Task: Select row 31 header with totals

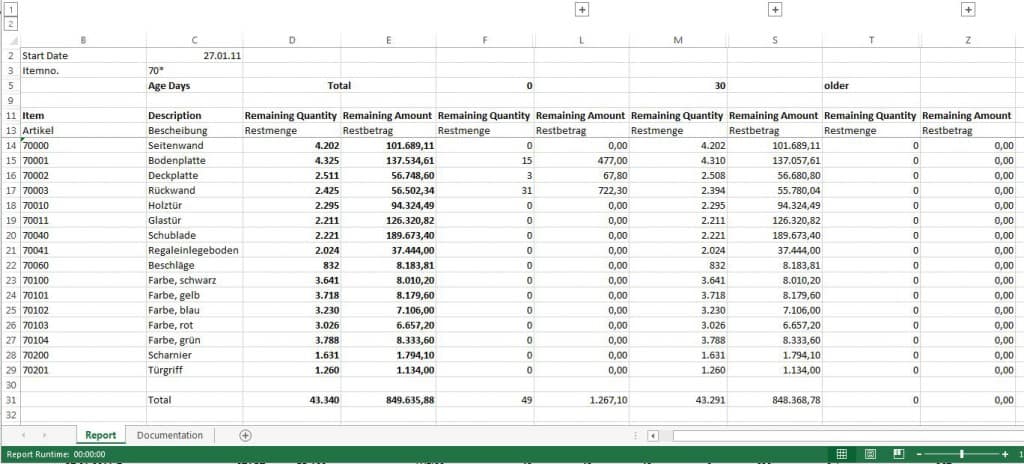Action: click(x=11, y=399)
